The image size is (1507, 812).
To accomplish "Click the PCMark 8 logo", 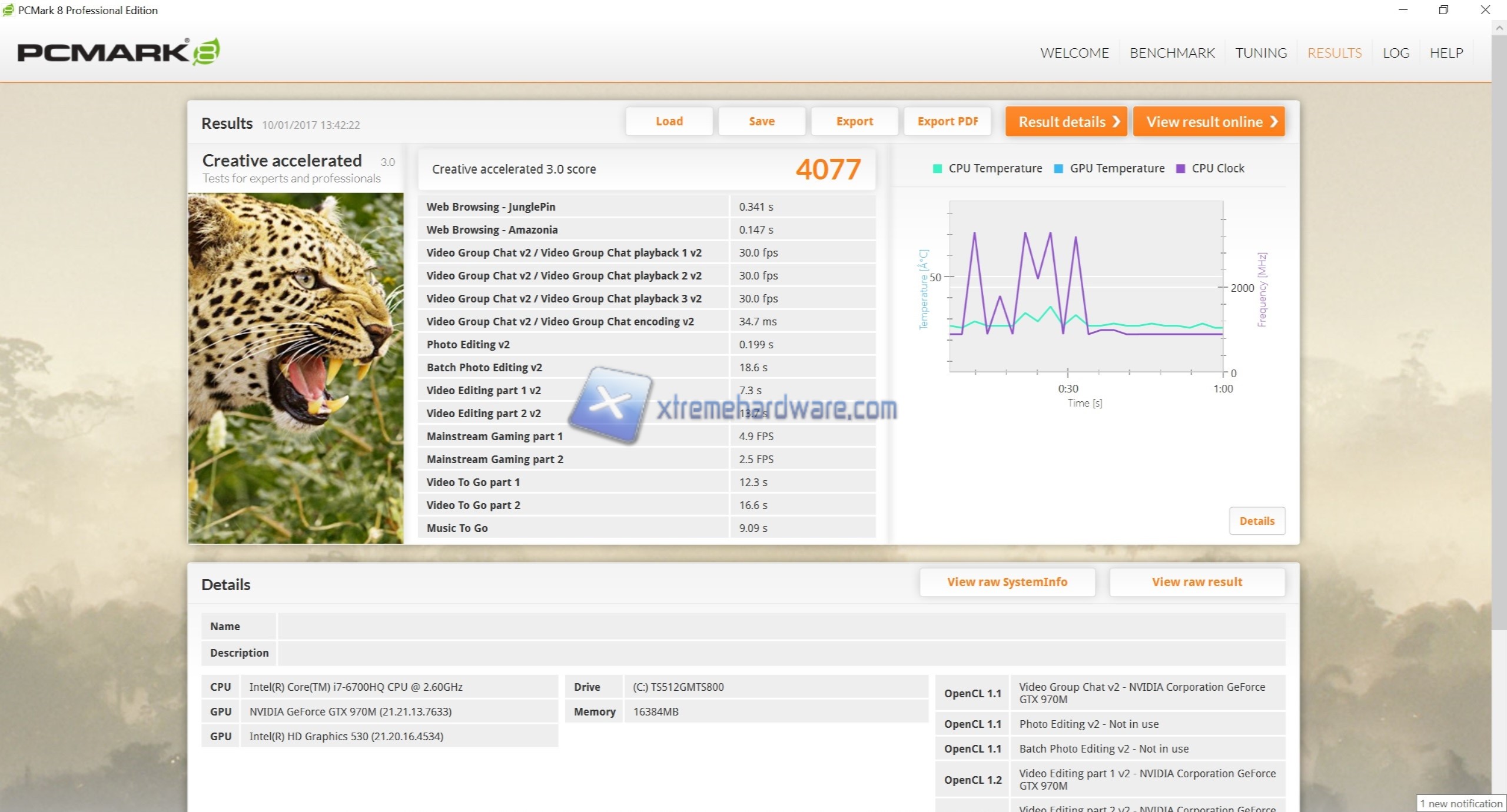I will (118, 52).
